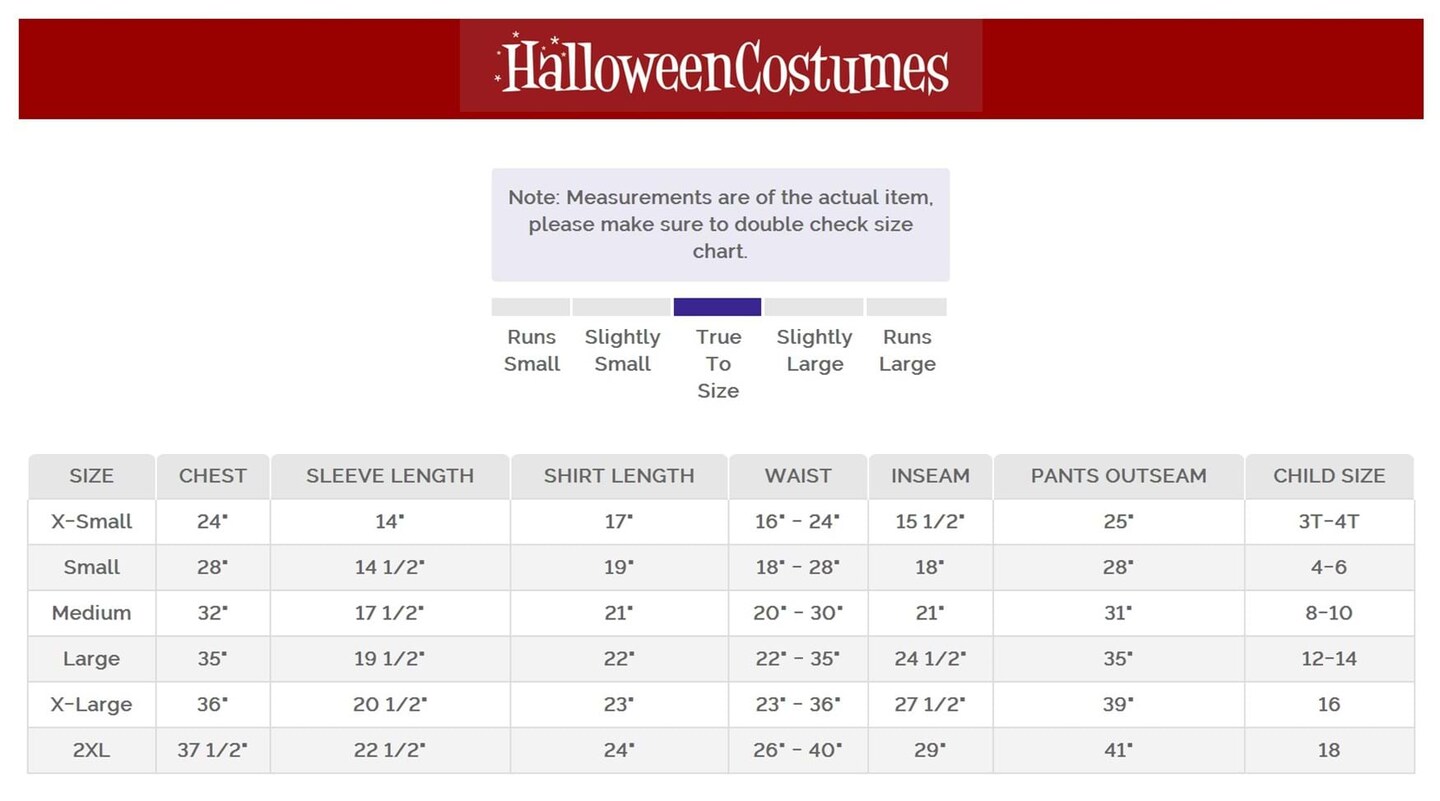Click the Runs Small fit segment
This screenshot has width=1440, height=801.
[531, 307]
